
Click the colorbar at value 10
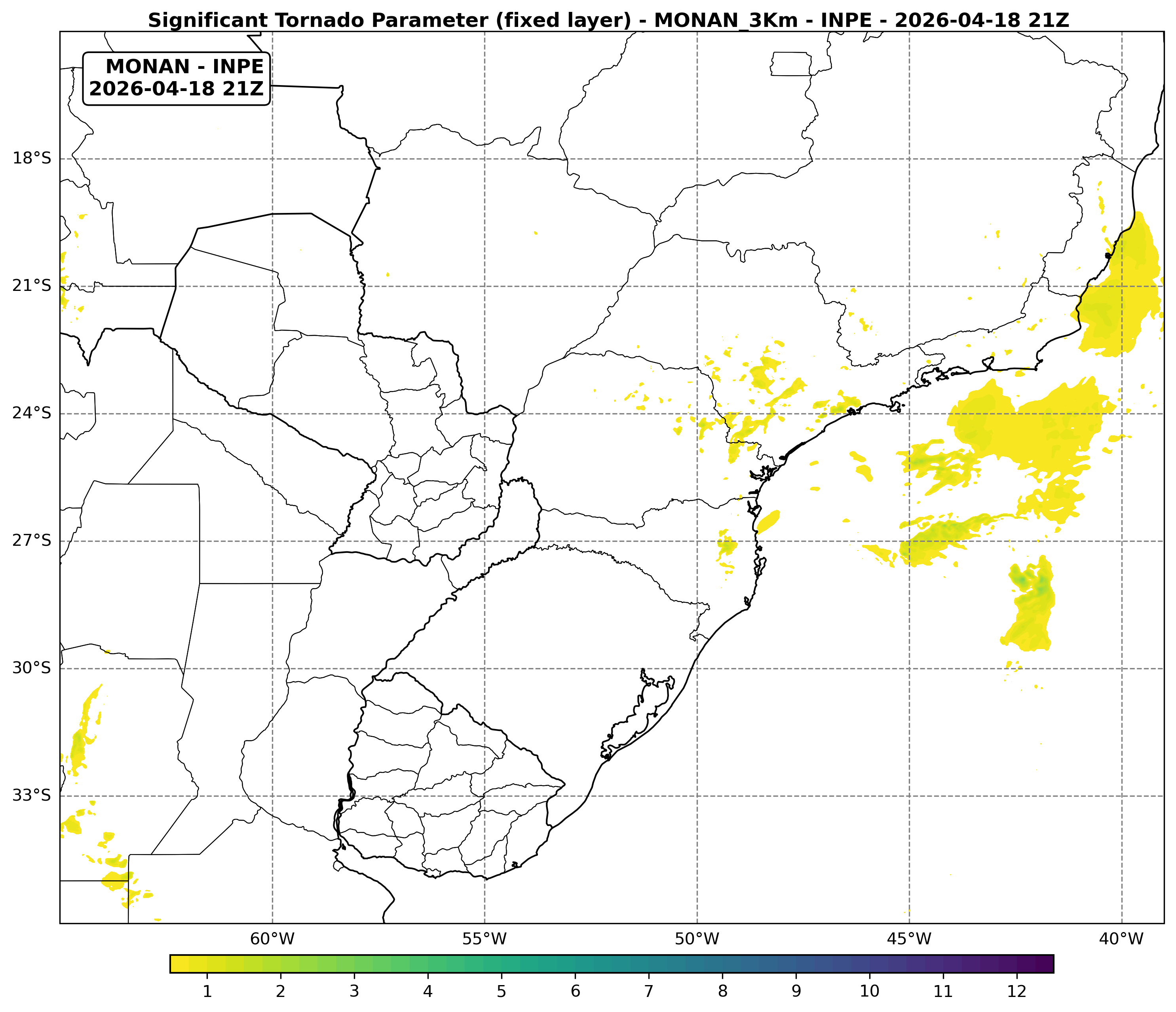[x=870, y=964]
